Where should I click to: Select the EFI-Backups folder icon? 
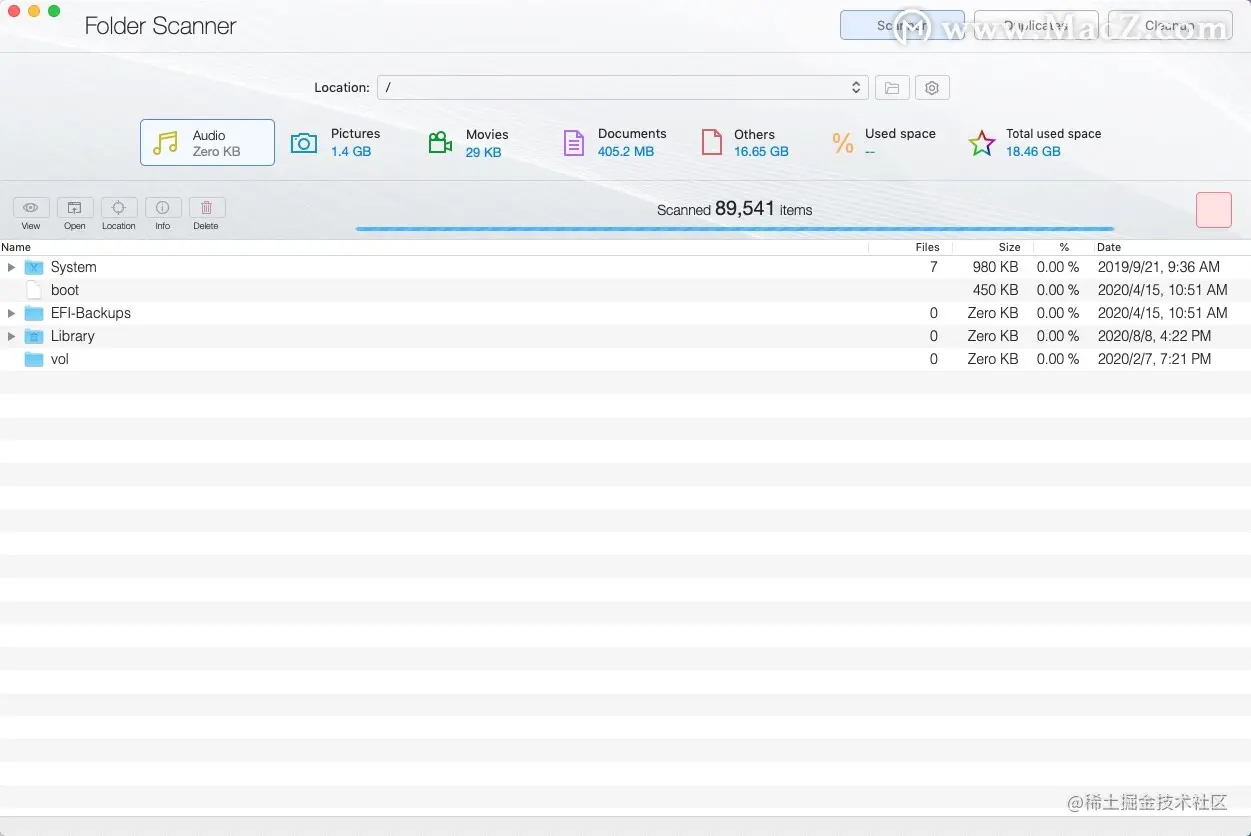point(34,313)
